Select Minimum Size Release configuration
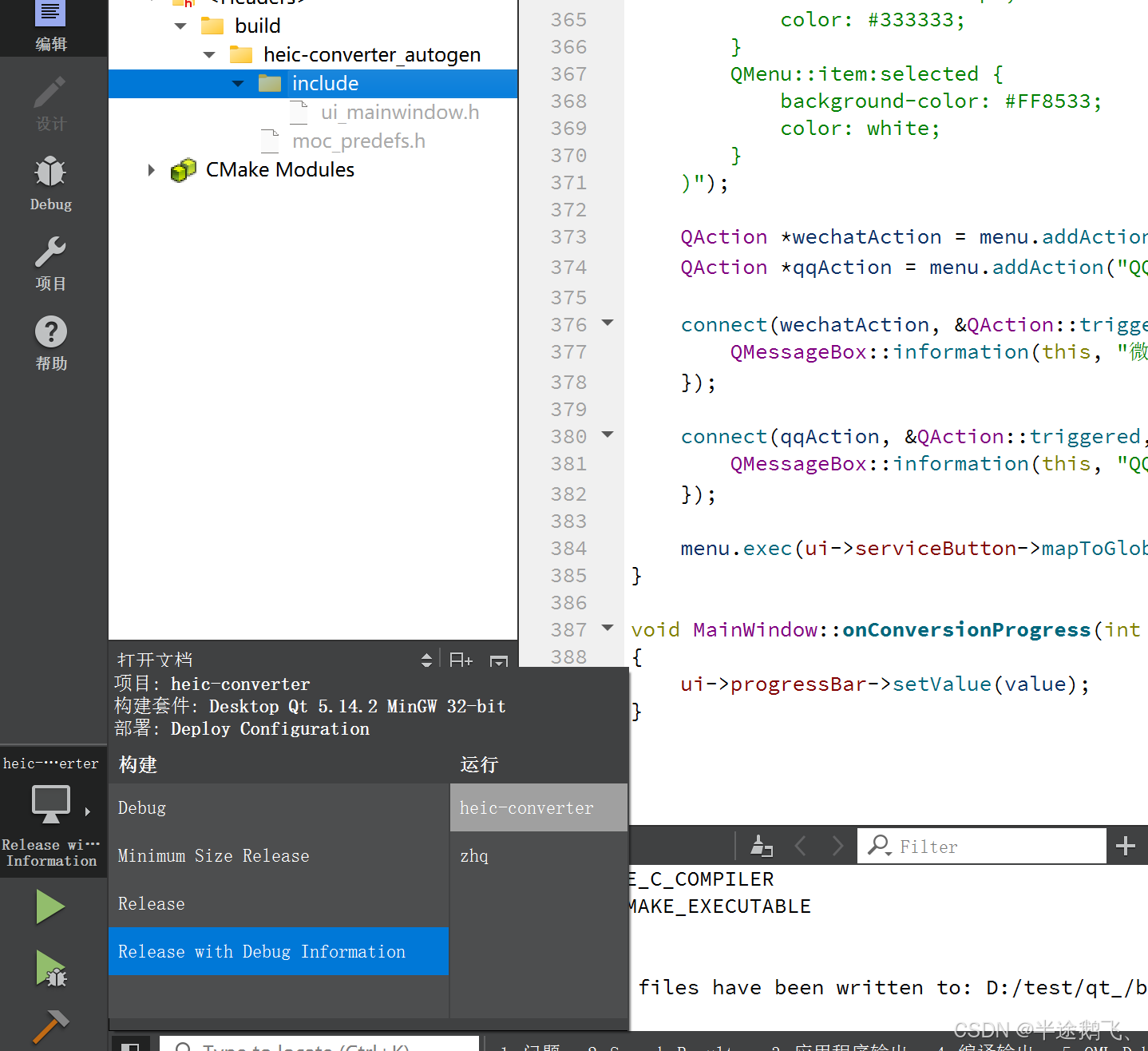 tap(279, 855)
